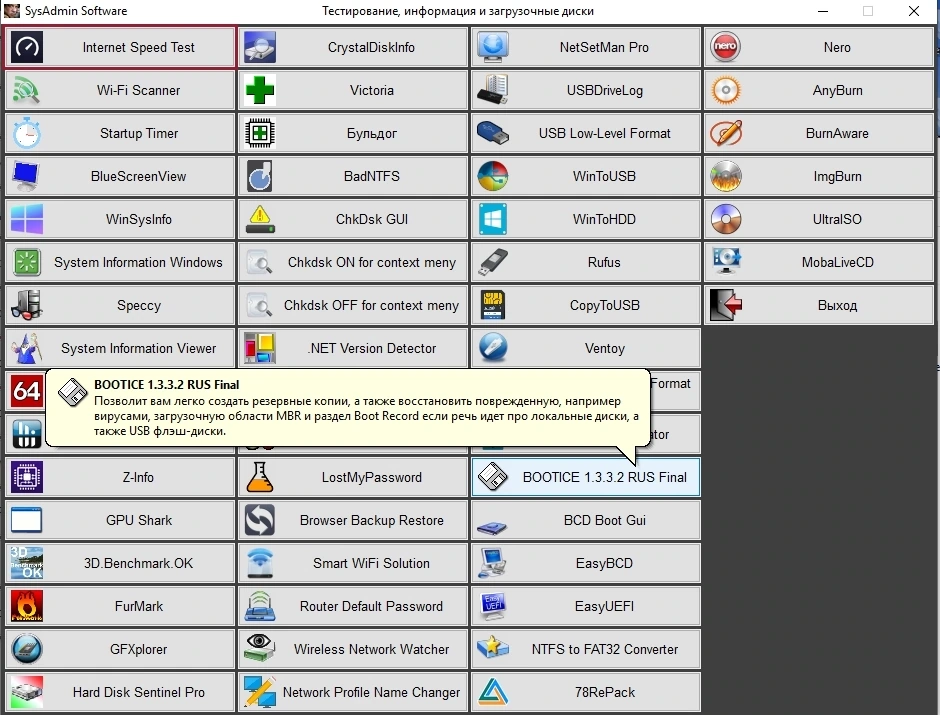
Task: Run Chkdsk ON for context meny
Action: [353, 263]
